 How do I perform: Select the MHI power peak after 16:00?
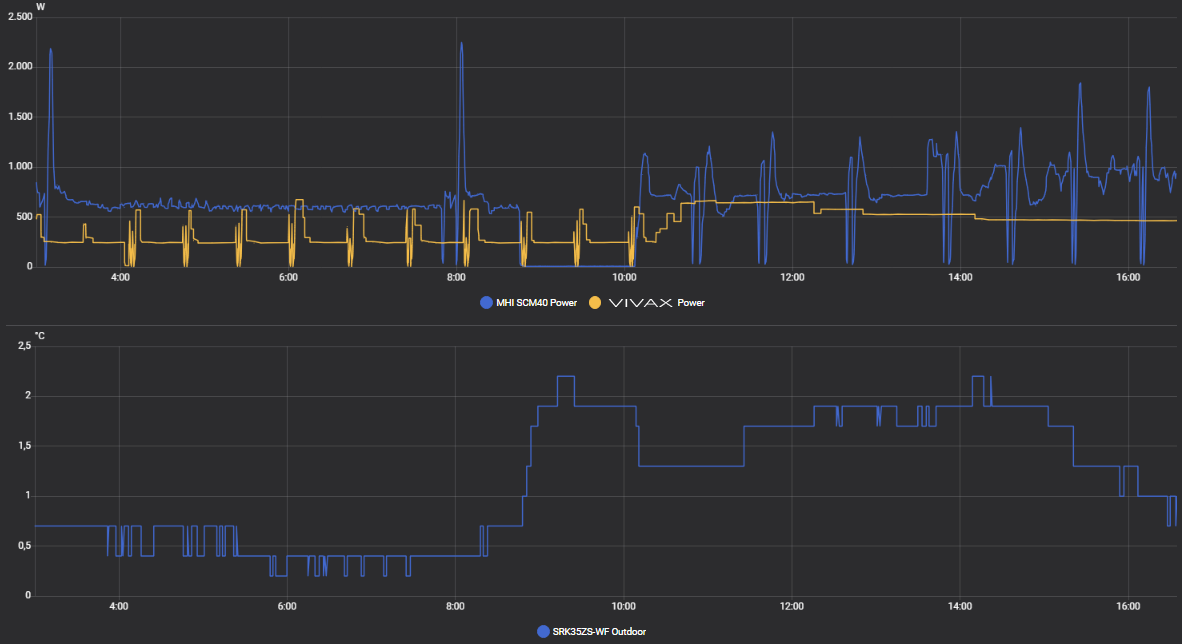point(1149,88)
